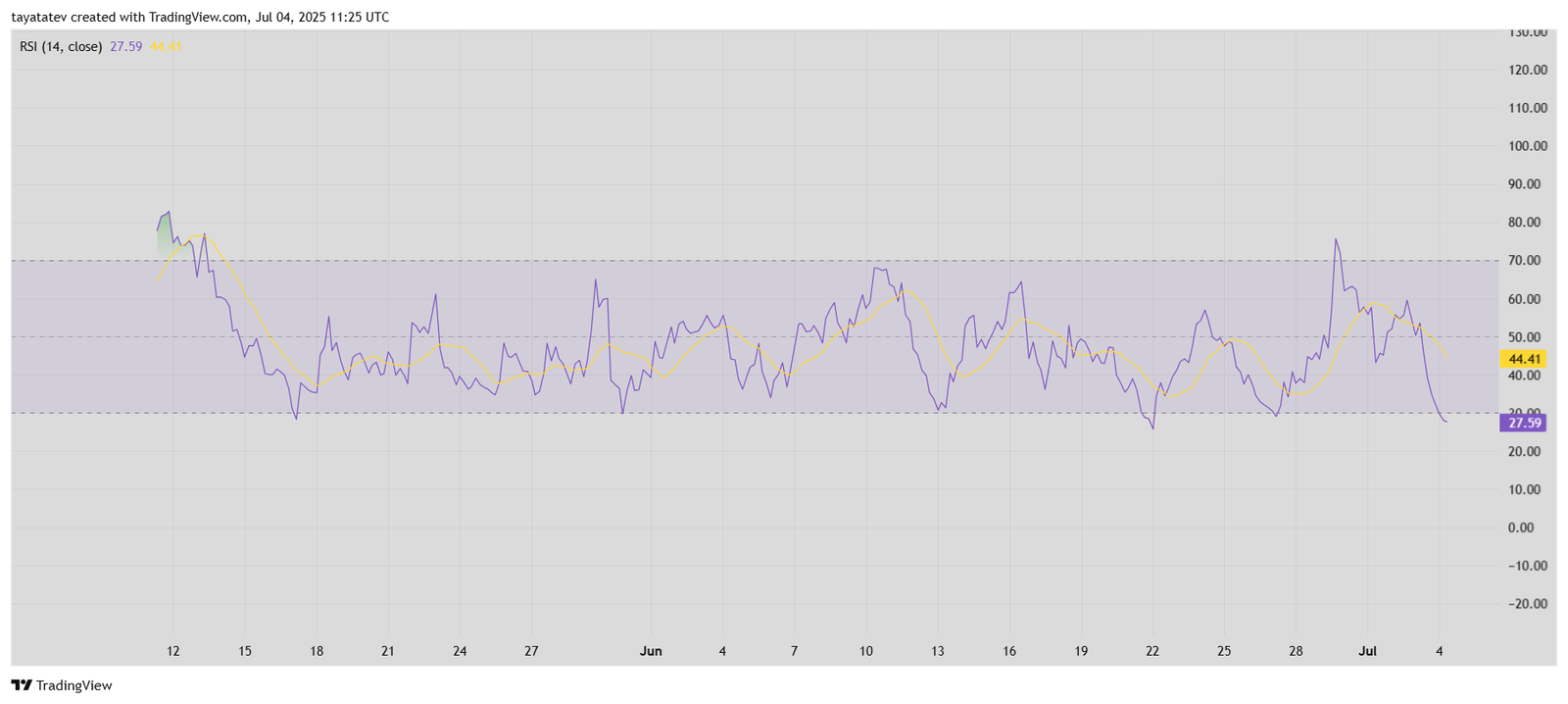The width and height of the screenshot is (1568, 704).
Task: Click the 24 date label on time axis
Action: (x=460, y=651)
